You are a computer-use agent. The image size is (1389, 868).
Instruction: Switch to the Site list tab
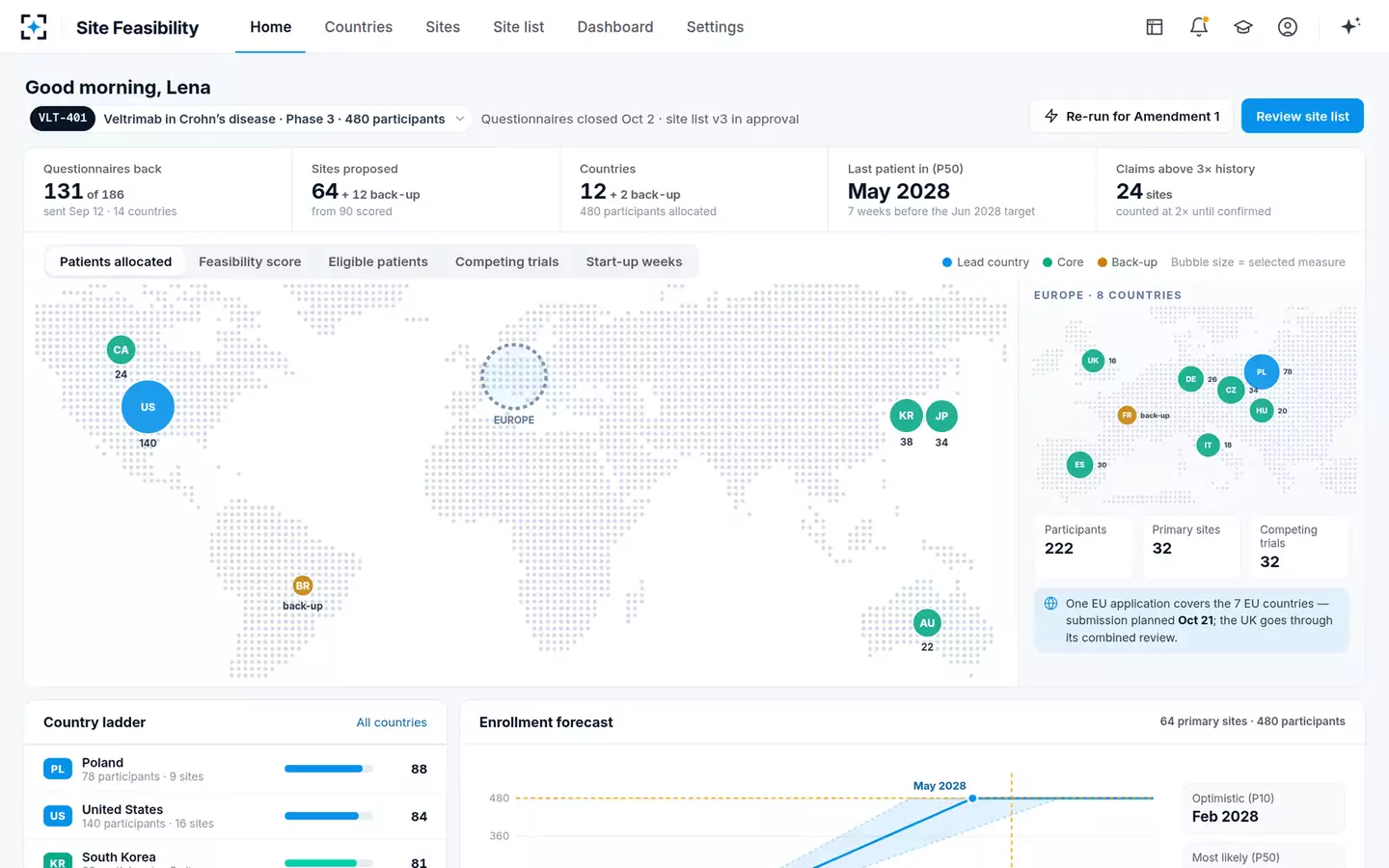click(519, 27)
